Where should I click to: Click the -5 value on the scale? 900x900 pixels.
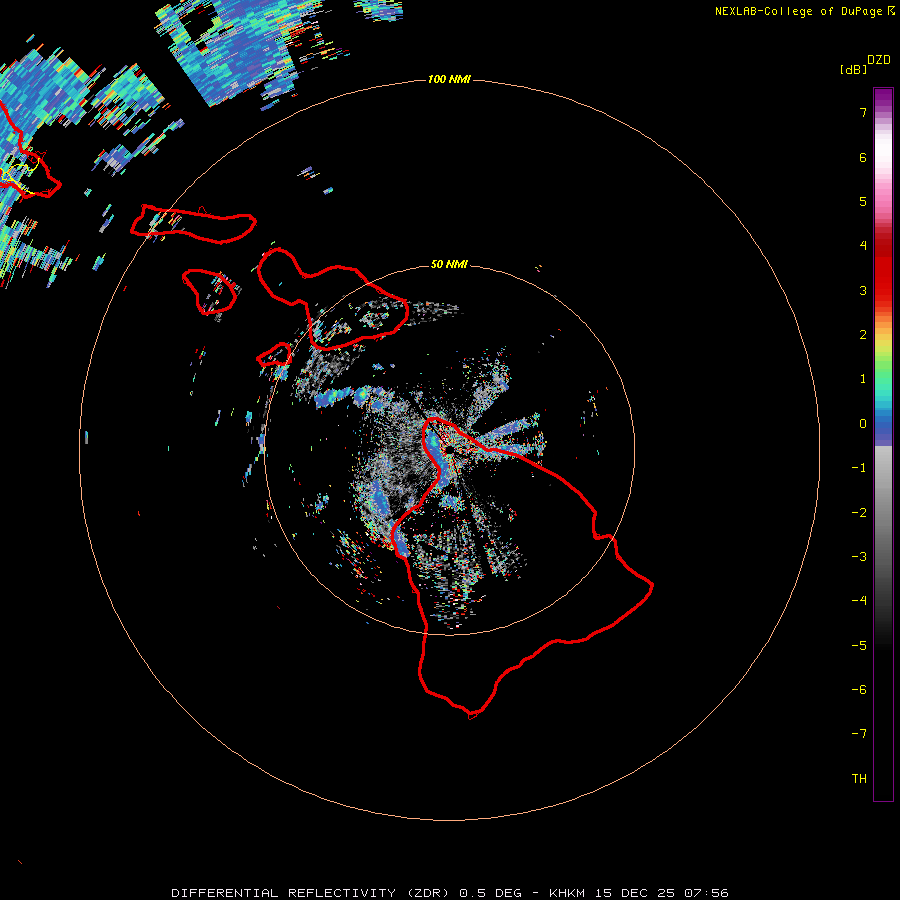click(x=859, y=645)
